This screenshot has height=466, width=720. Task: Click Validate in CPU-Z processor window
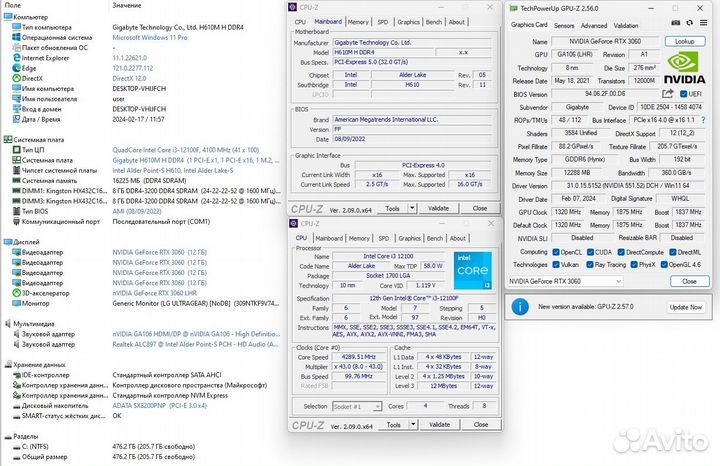(439, 425)
